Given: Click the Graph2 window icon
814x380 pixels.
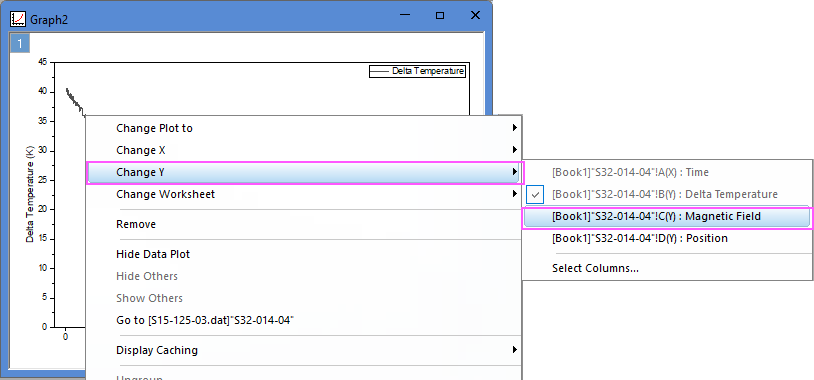Looking at the screenshot, I should coord(18,19).
